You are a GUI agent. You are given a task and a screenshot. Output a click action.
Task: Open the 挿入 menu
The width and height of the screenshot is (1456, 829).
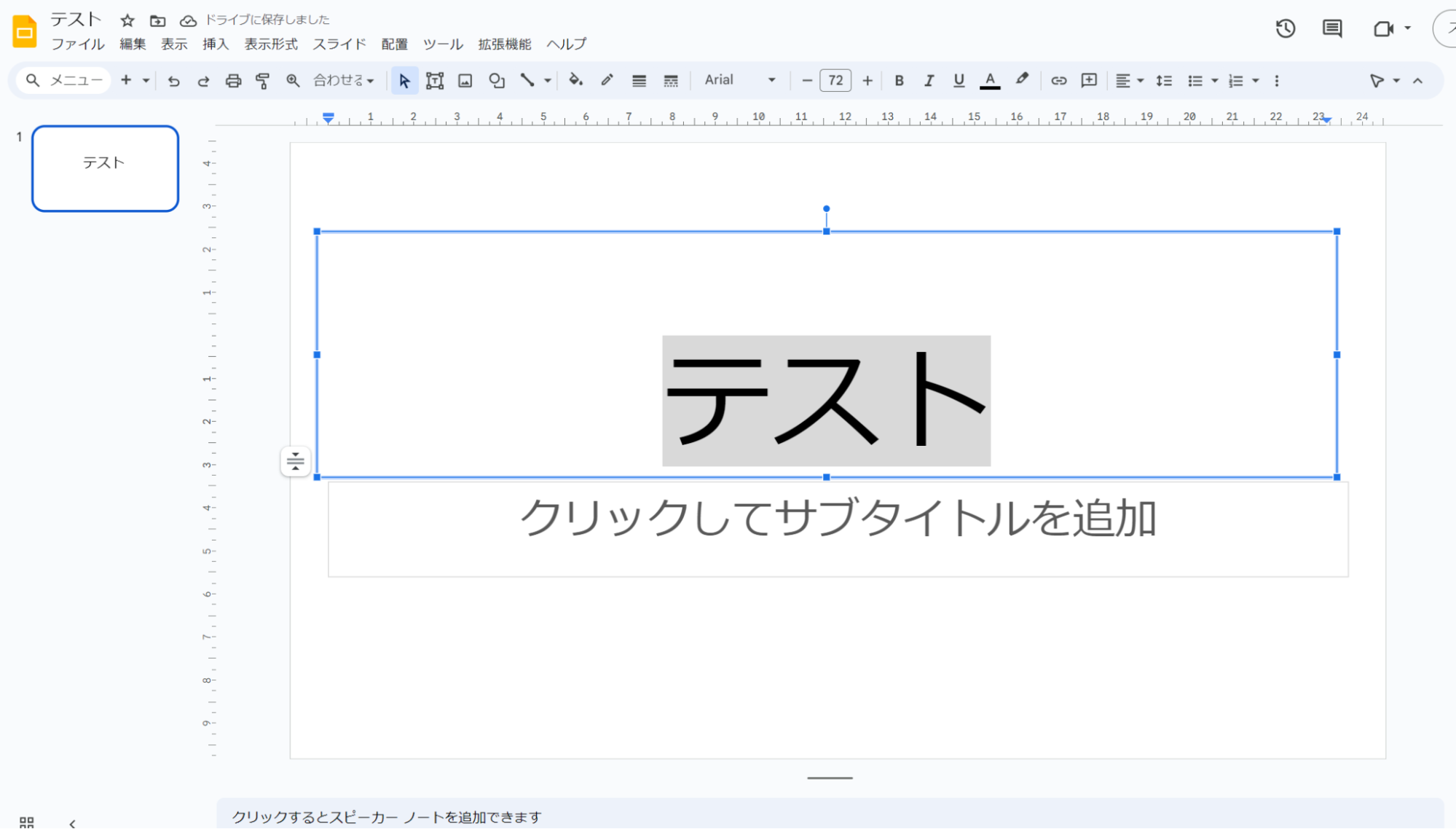click(x=216, y=44)
